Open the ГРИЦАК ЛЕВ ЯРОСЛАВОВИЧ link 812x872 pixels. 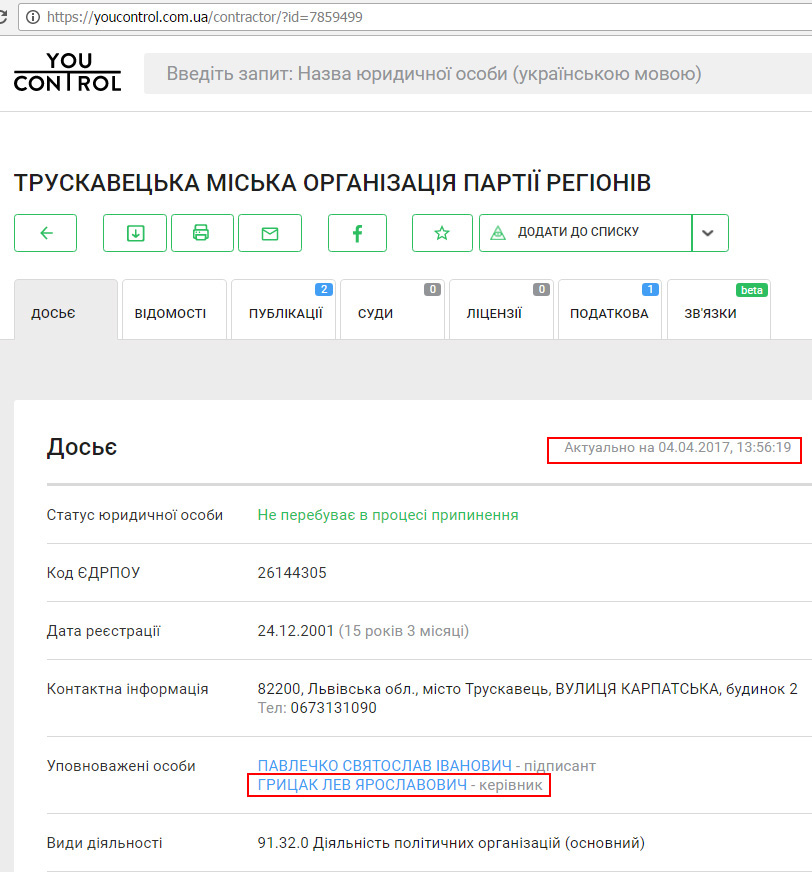click(x=362, y=785)
